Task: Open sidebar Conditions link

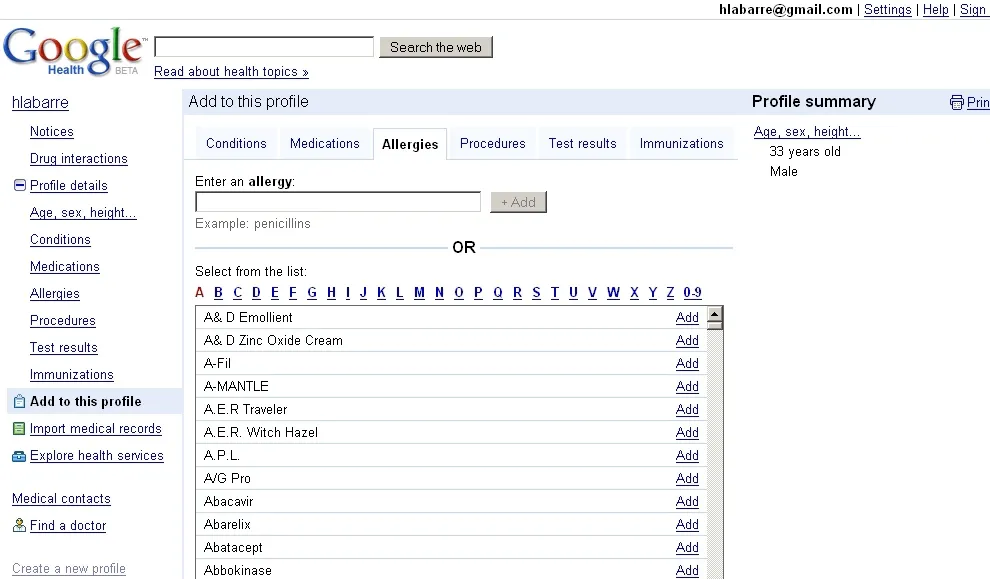Action: [61, 239]
